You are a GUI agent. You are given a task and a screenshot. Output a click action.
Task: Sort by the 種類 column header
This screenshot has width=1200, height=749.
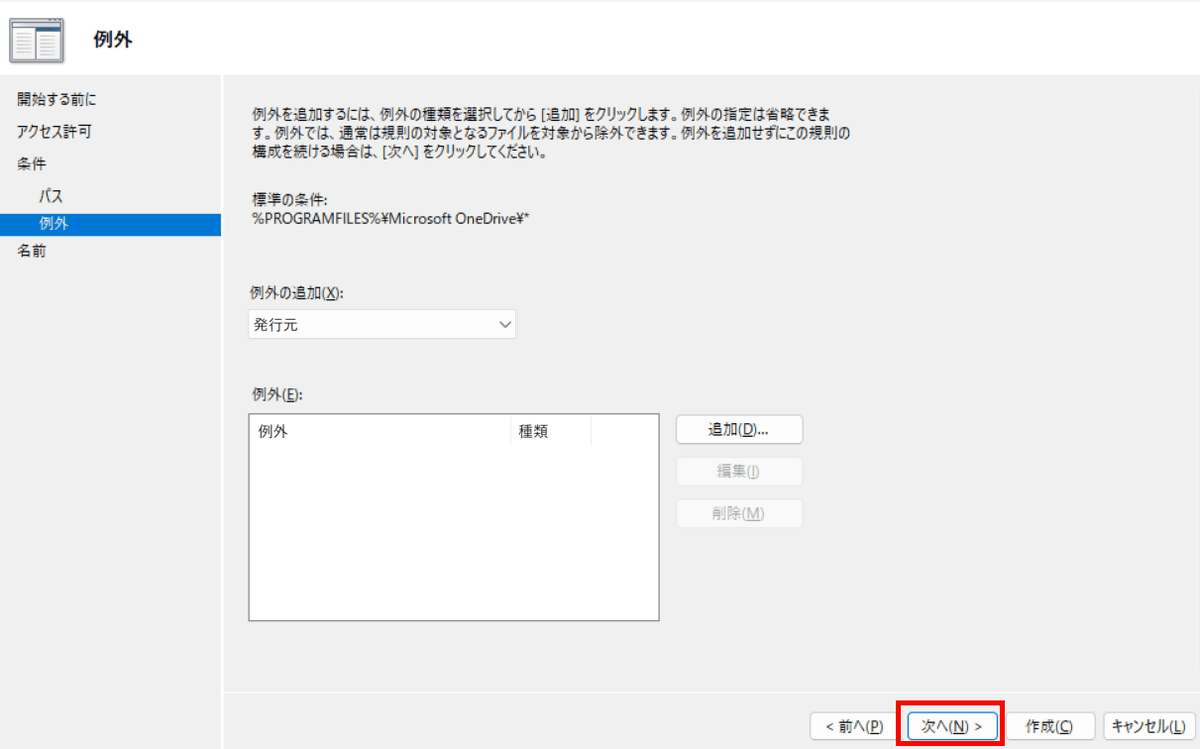coord(550,432)
